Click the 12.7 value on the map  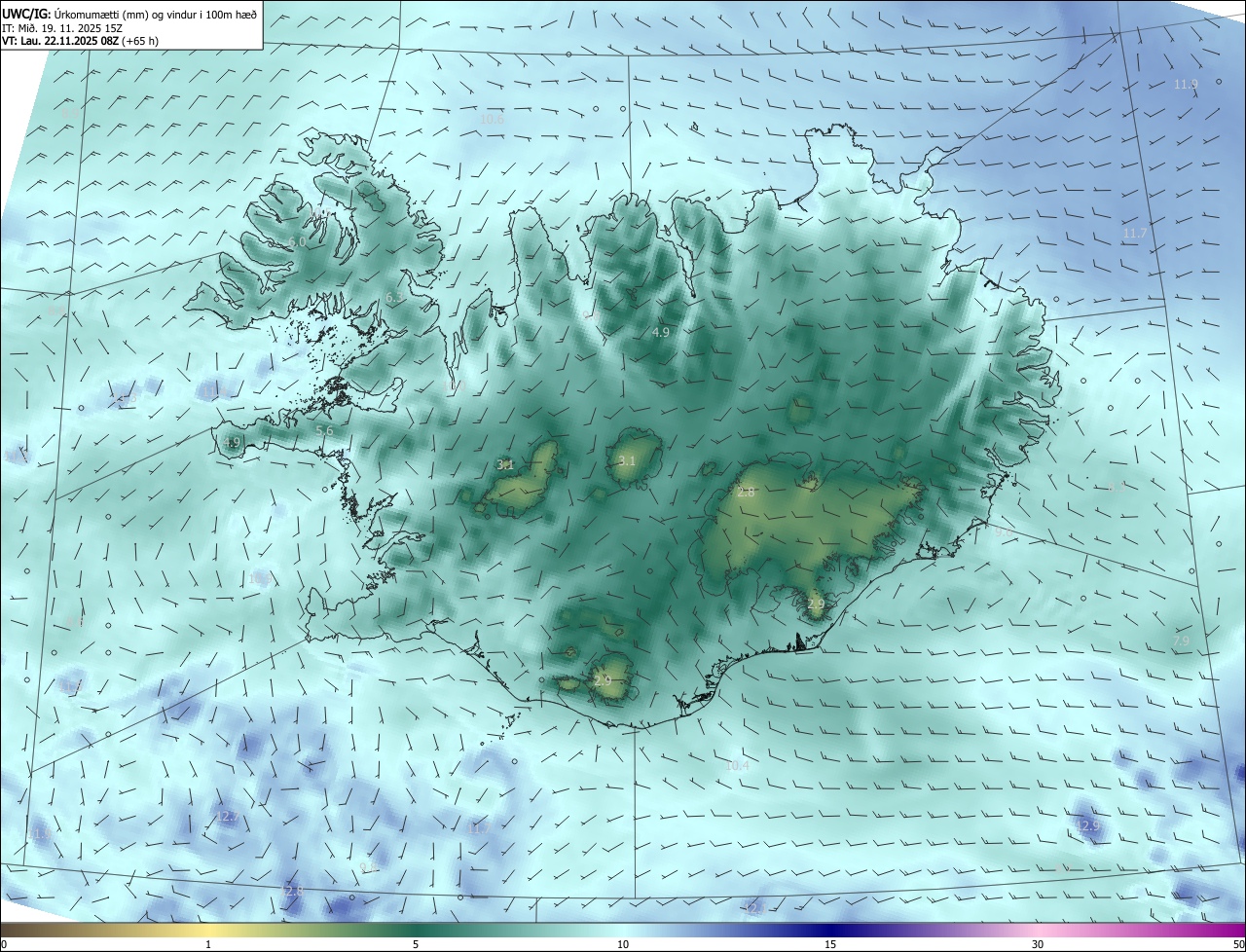[x=227, y=817]
